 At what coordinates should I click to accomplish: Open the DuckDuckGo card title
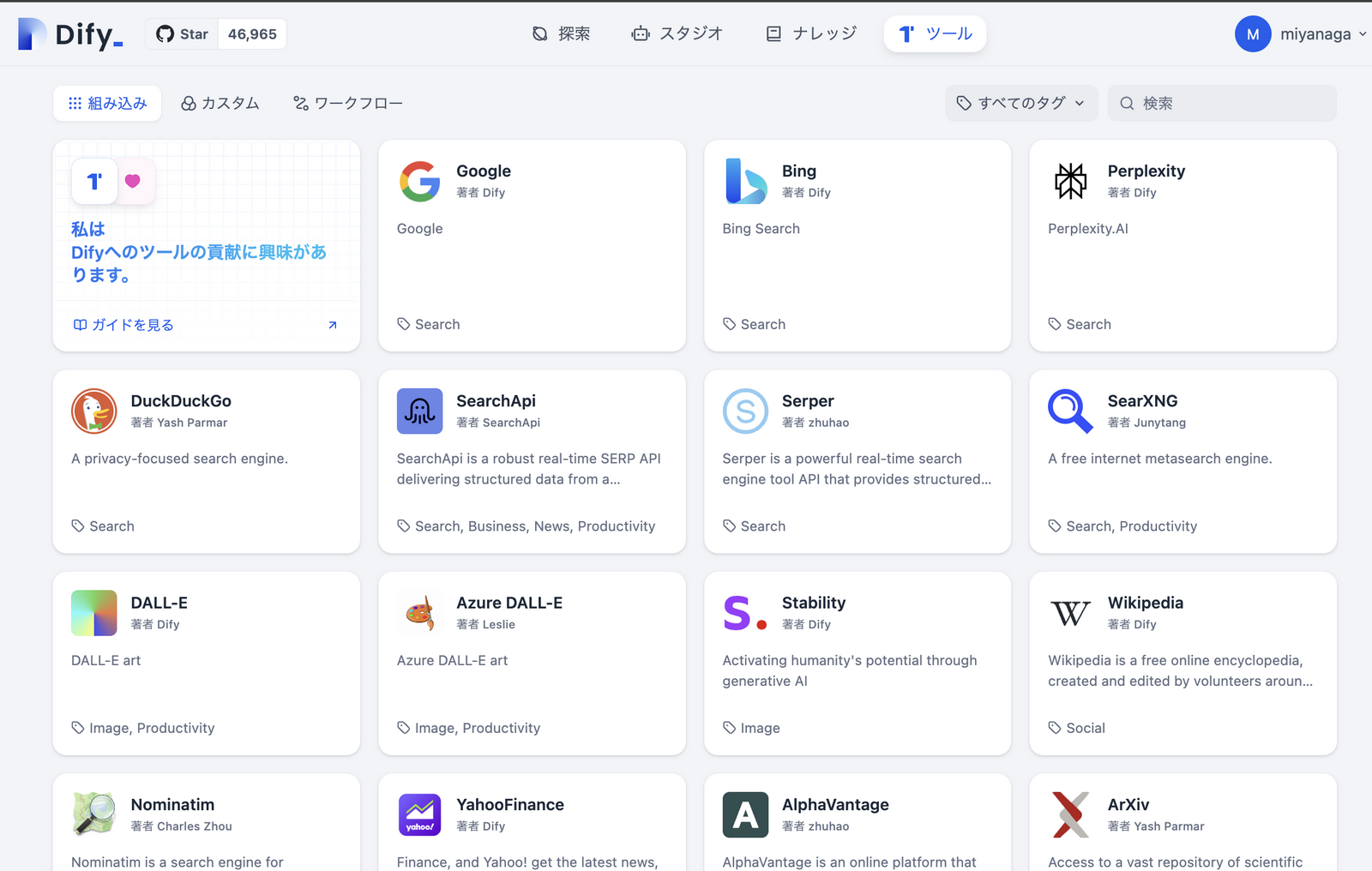[181, 400]
